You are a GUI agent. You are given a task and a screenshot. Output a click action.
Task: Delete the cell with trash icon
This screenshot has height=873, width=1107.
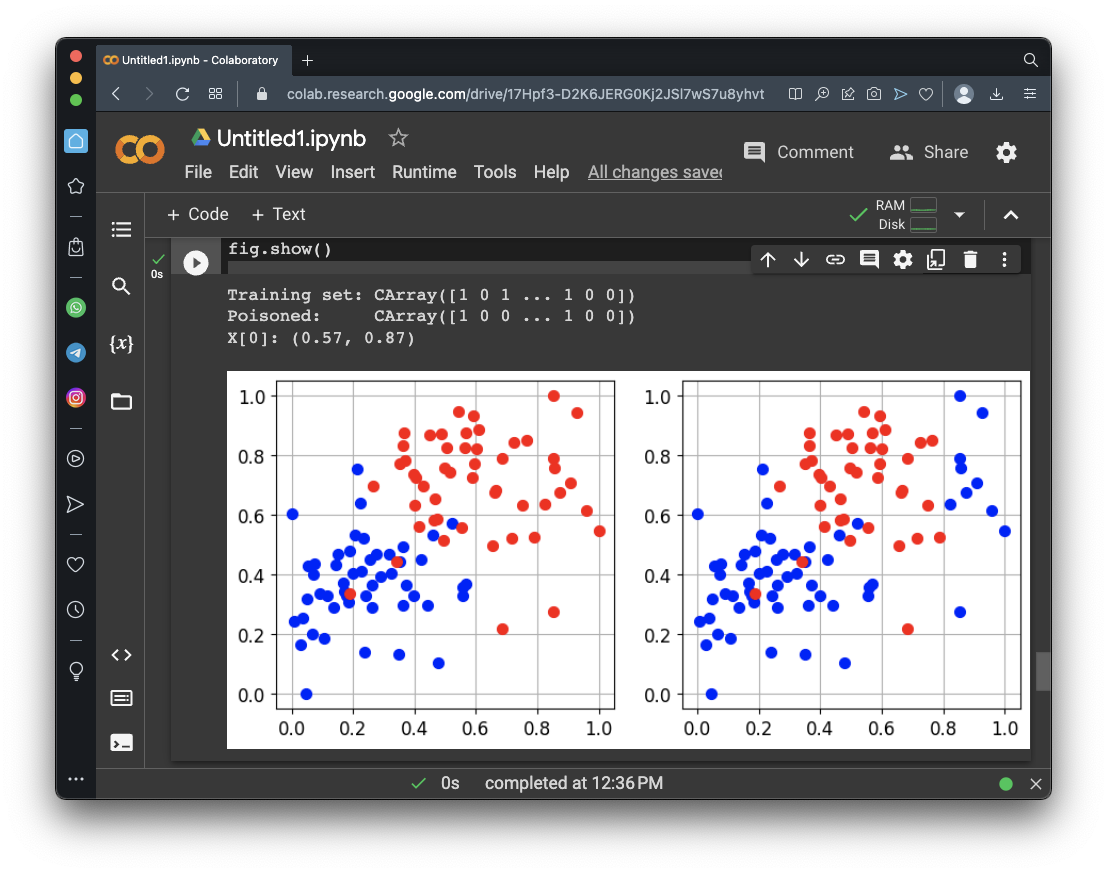click(970, 260)
